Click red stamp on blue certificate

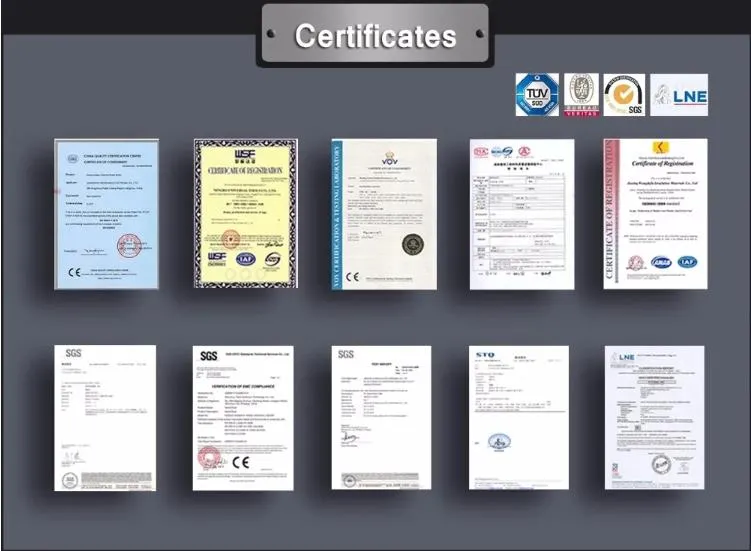129,246
